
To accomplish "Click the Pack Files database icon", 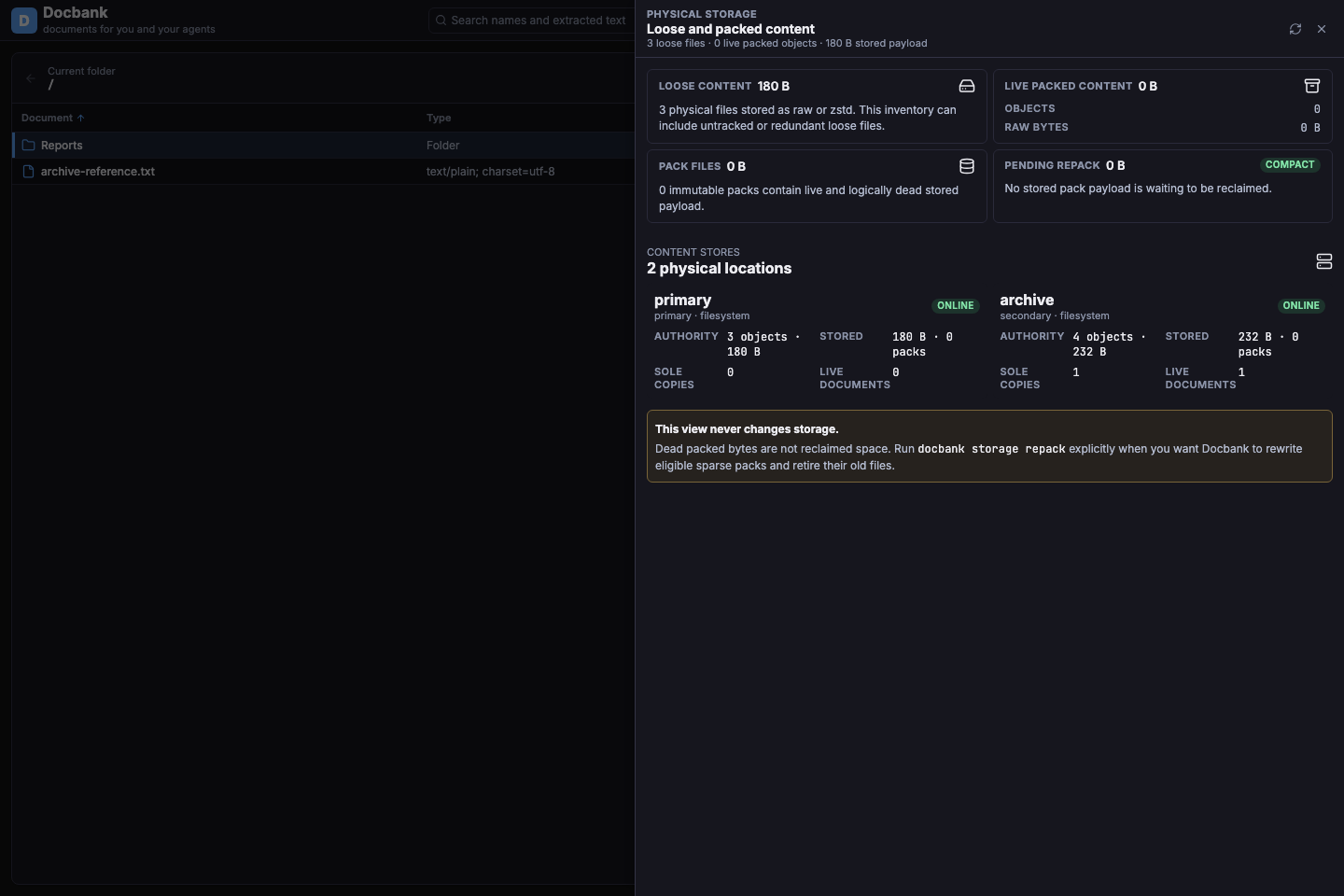I will point(967,166).
